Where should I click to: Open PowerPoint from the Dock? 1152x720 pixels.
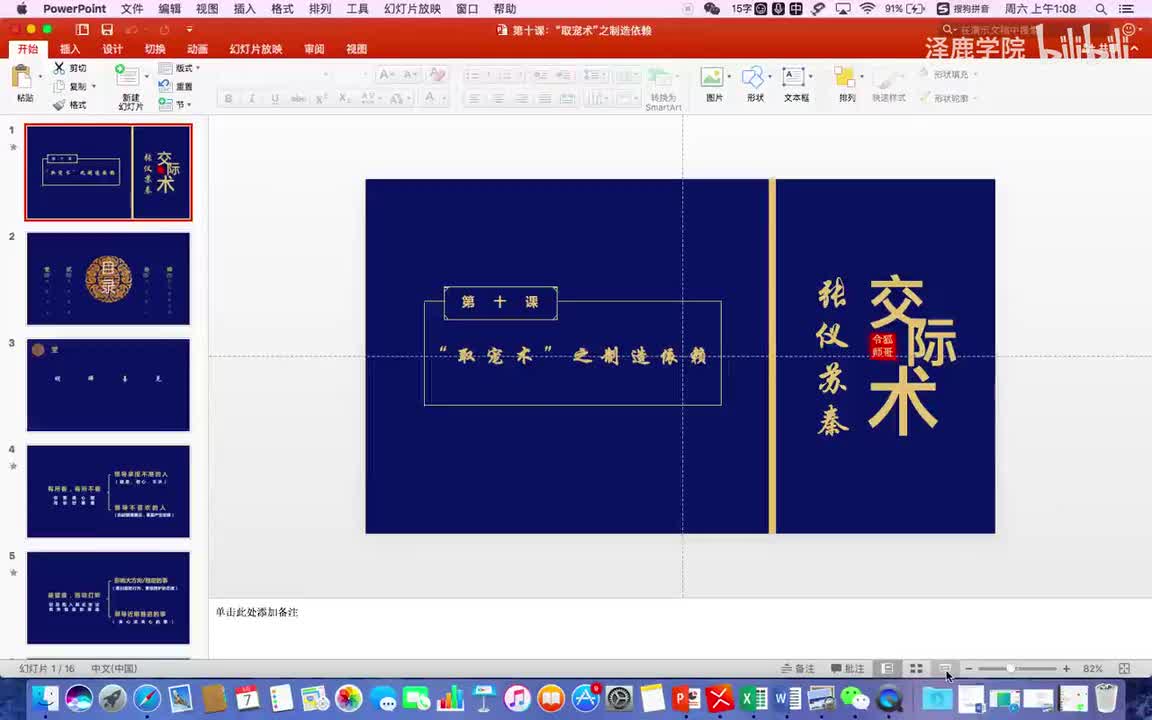686,698
